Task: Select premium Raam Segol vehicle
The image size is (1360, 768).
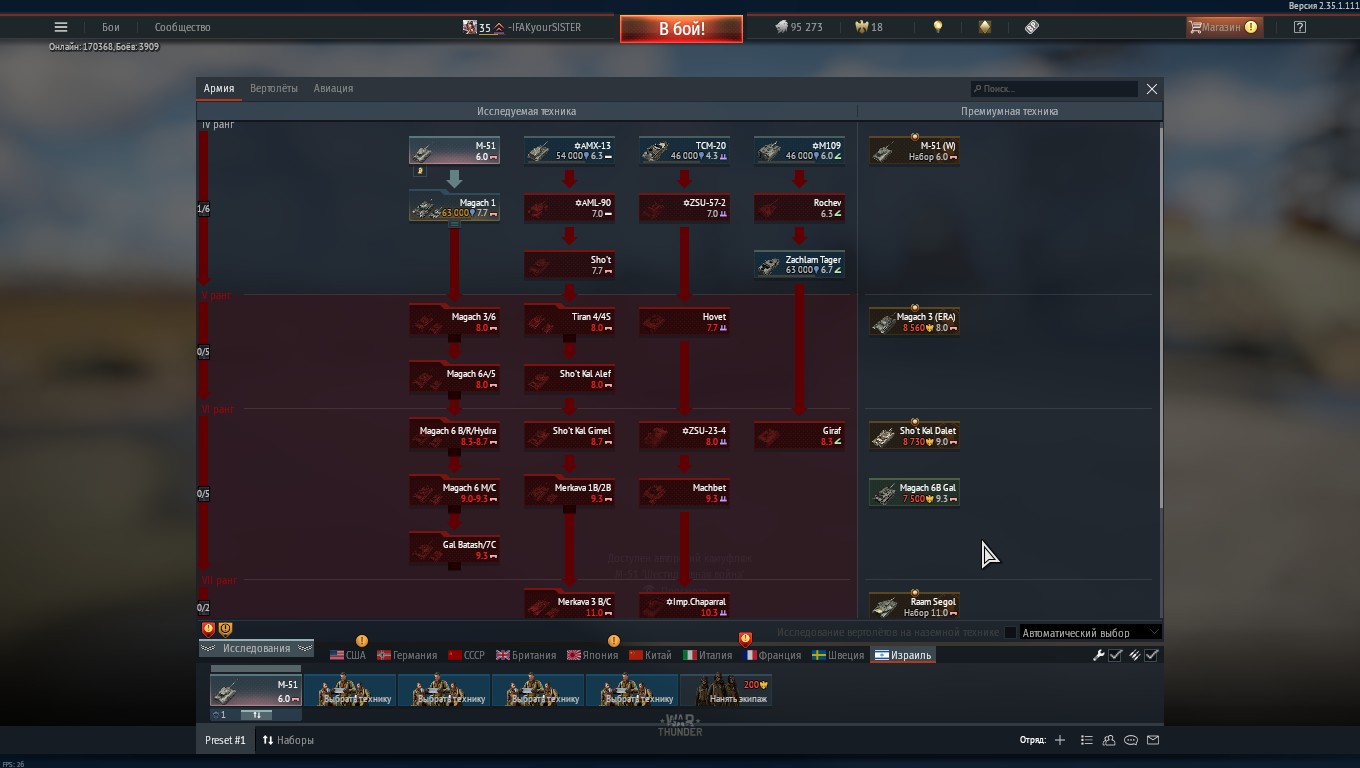Action: click(x=914, y=606)
